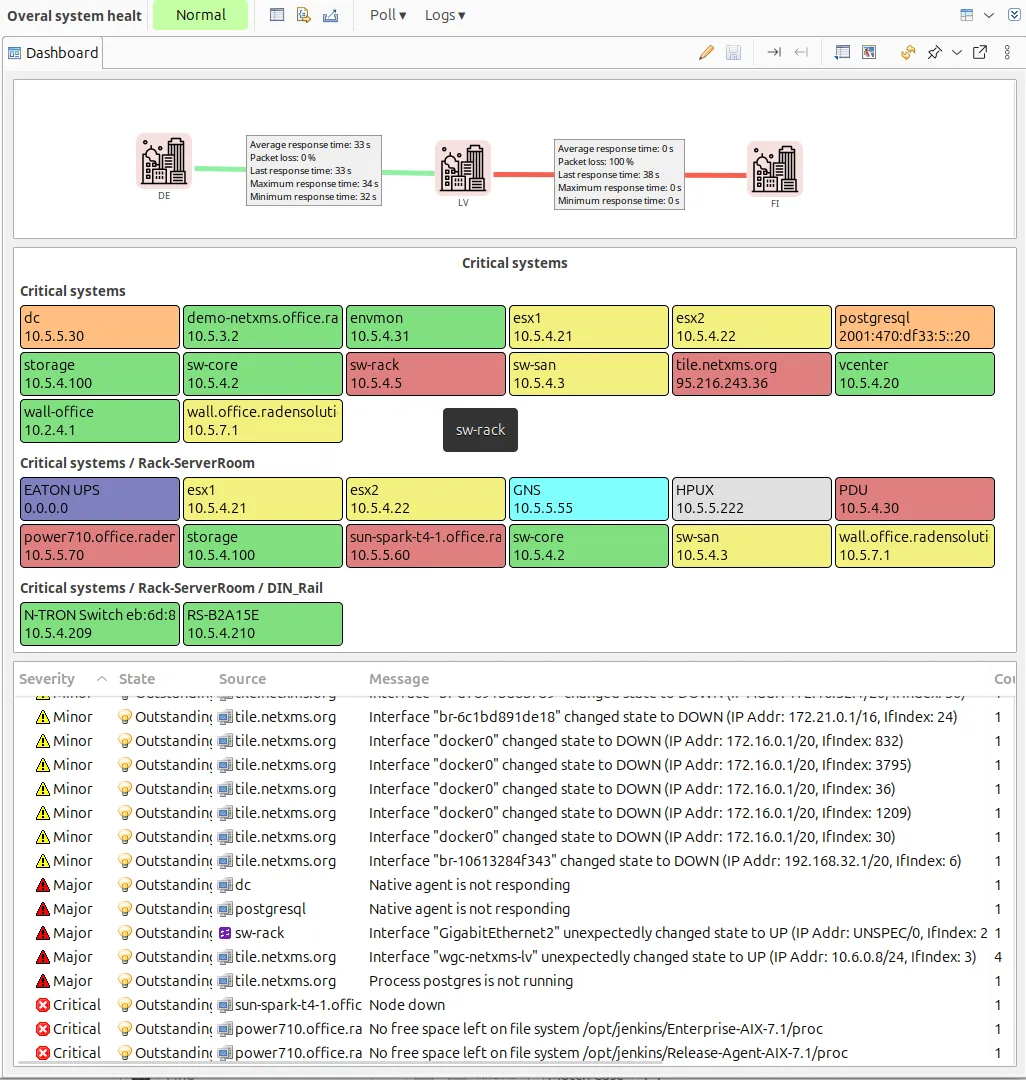Open the kebab menu at toolbar's right end
The height and width of the screenshot is (1080, 1026).
[x=1007, y=52]
